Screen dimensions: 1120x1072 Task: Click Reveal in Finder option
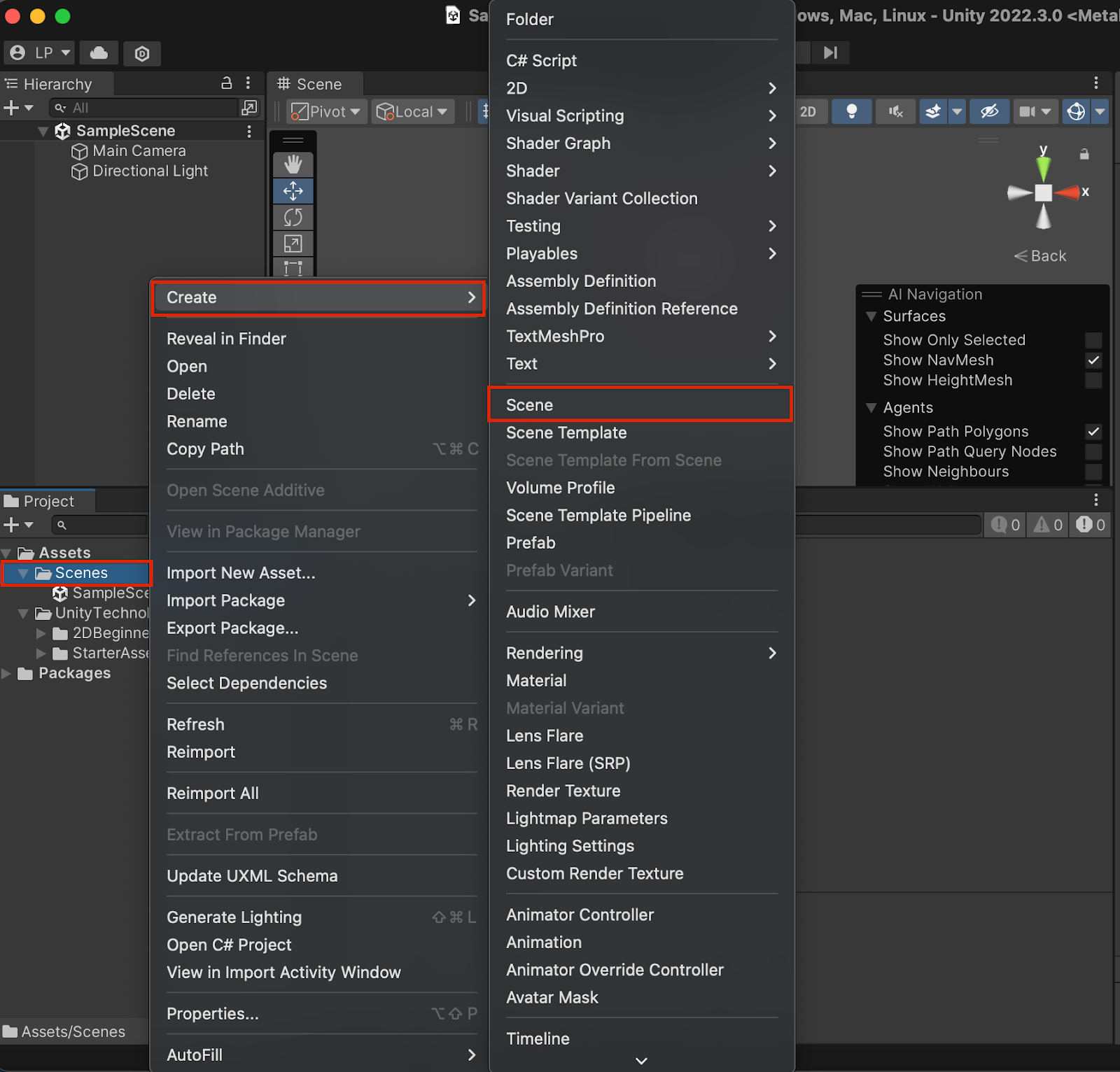226,339
